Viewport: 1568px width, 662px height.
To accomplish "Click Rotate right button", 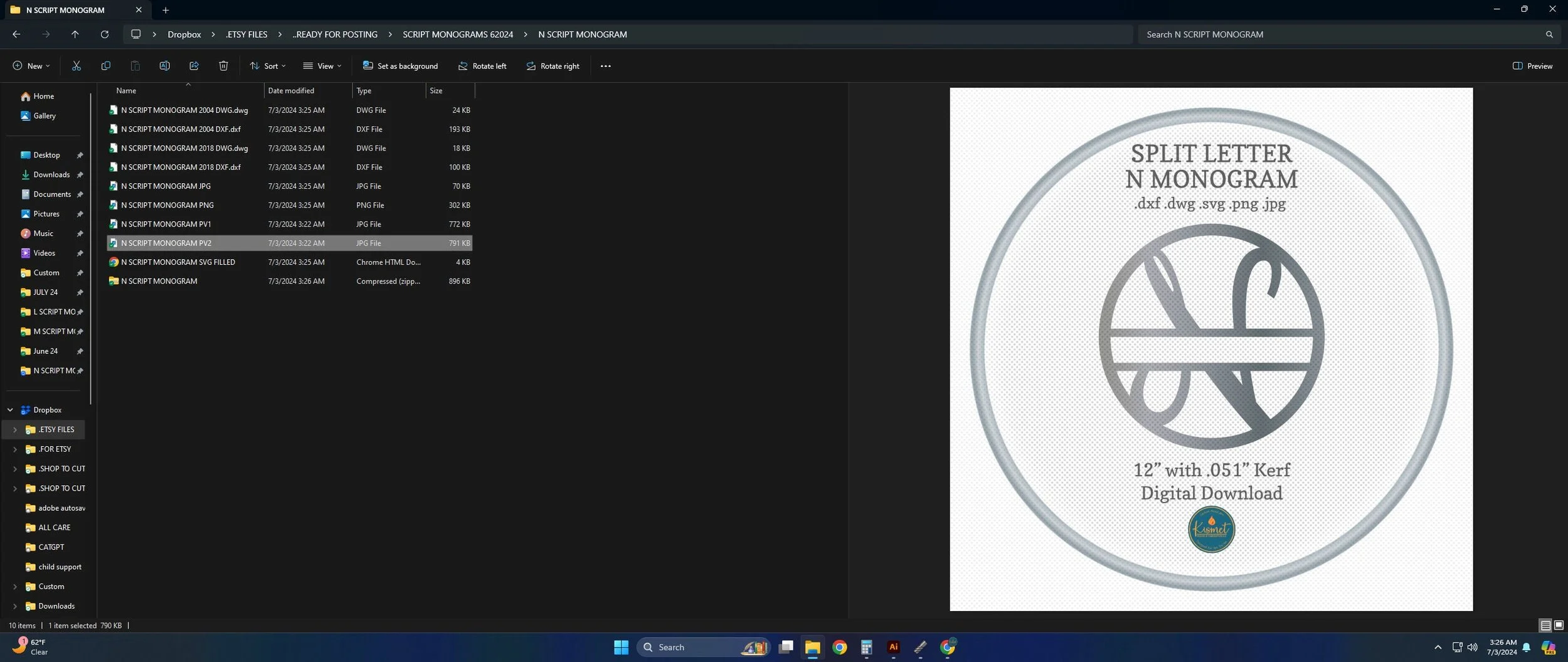I will pyautogui.click(x=553, y=66).
